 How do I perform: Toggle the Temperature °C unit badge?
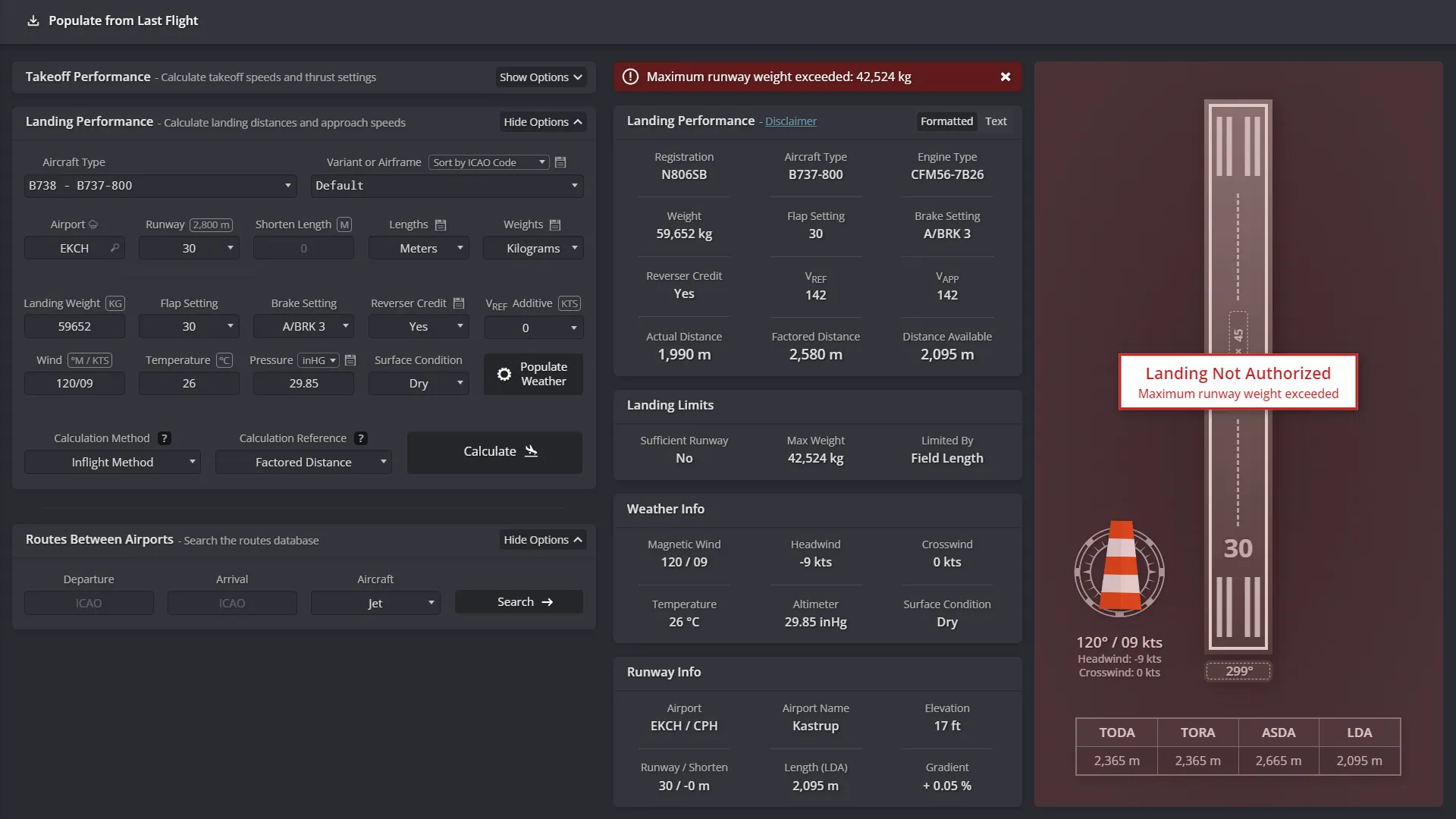pos(224,360)
